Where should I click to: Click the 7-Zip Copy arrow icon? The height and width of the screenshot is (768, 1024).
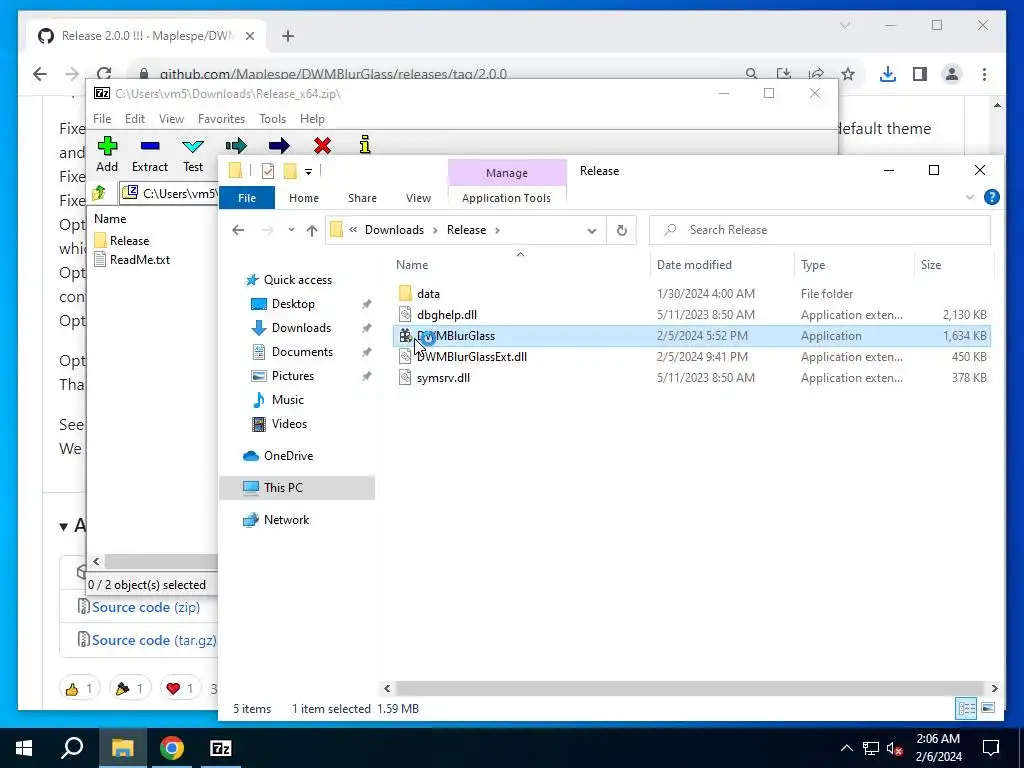tap(236, 145)
